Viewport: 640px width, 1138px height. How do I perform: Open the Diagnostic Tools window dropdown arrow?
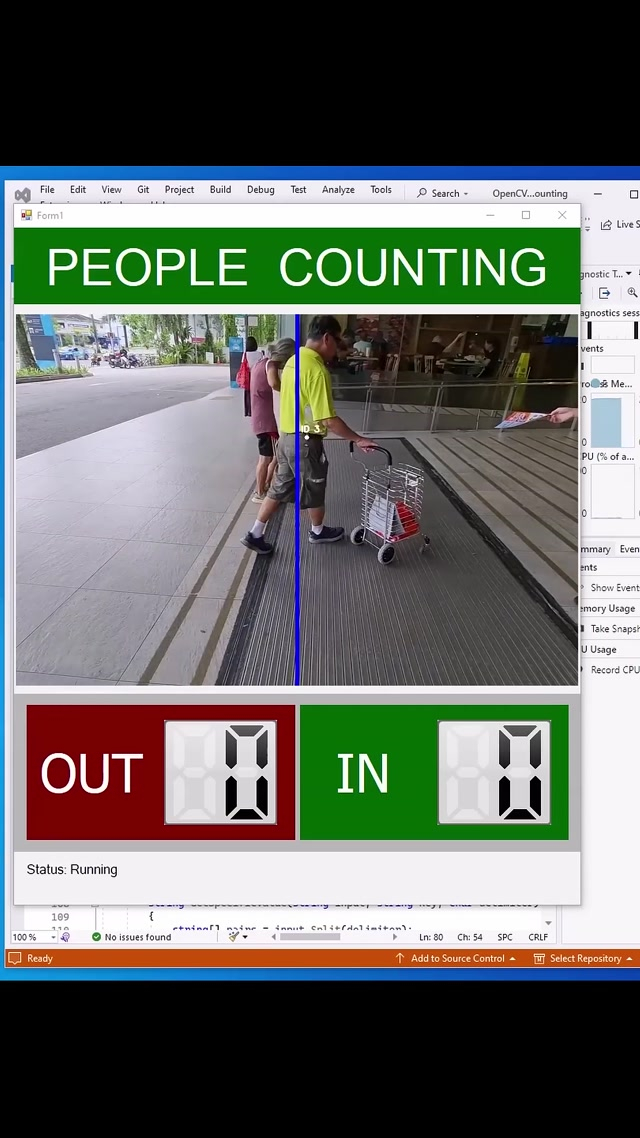(629, 273)
